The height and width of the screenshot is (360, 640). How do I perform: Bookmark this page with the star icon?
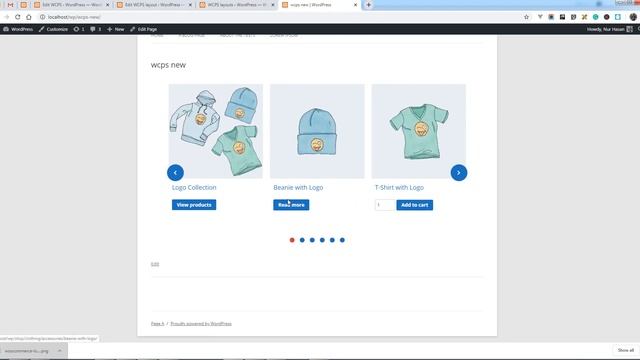pos(527,17)
